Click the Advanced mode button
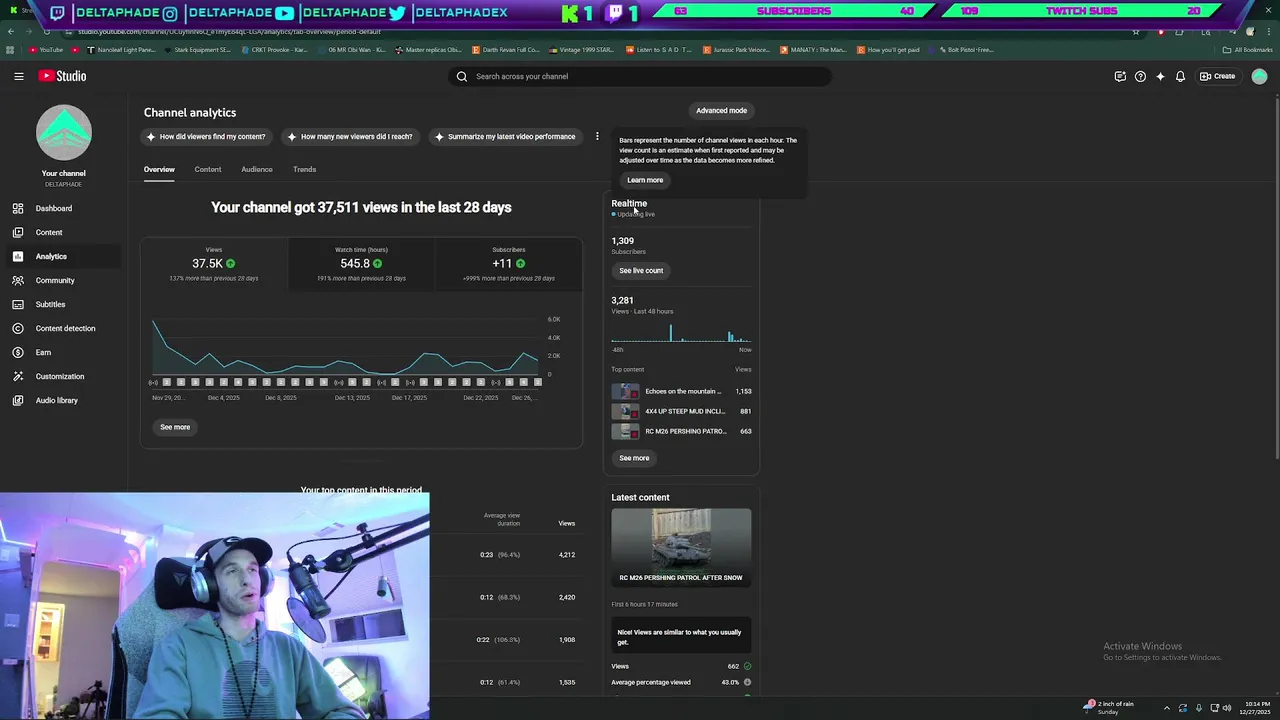The image size is (1280, 720). 721,110
